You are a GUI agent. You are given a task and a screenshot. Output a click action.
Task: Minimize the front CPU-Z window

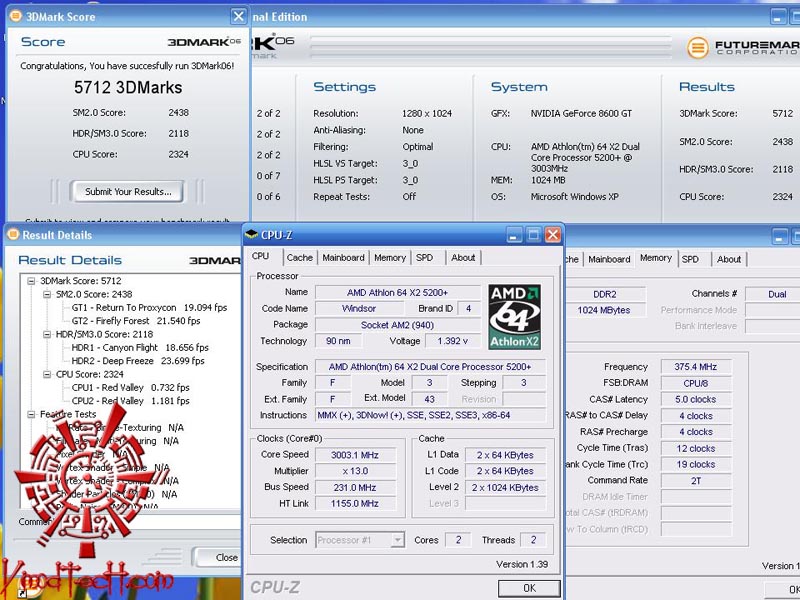(x=514, y=235)
